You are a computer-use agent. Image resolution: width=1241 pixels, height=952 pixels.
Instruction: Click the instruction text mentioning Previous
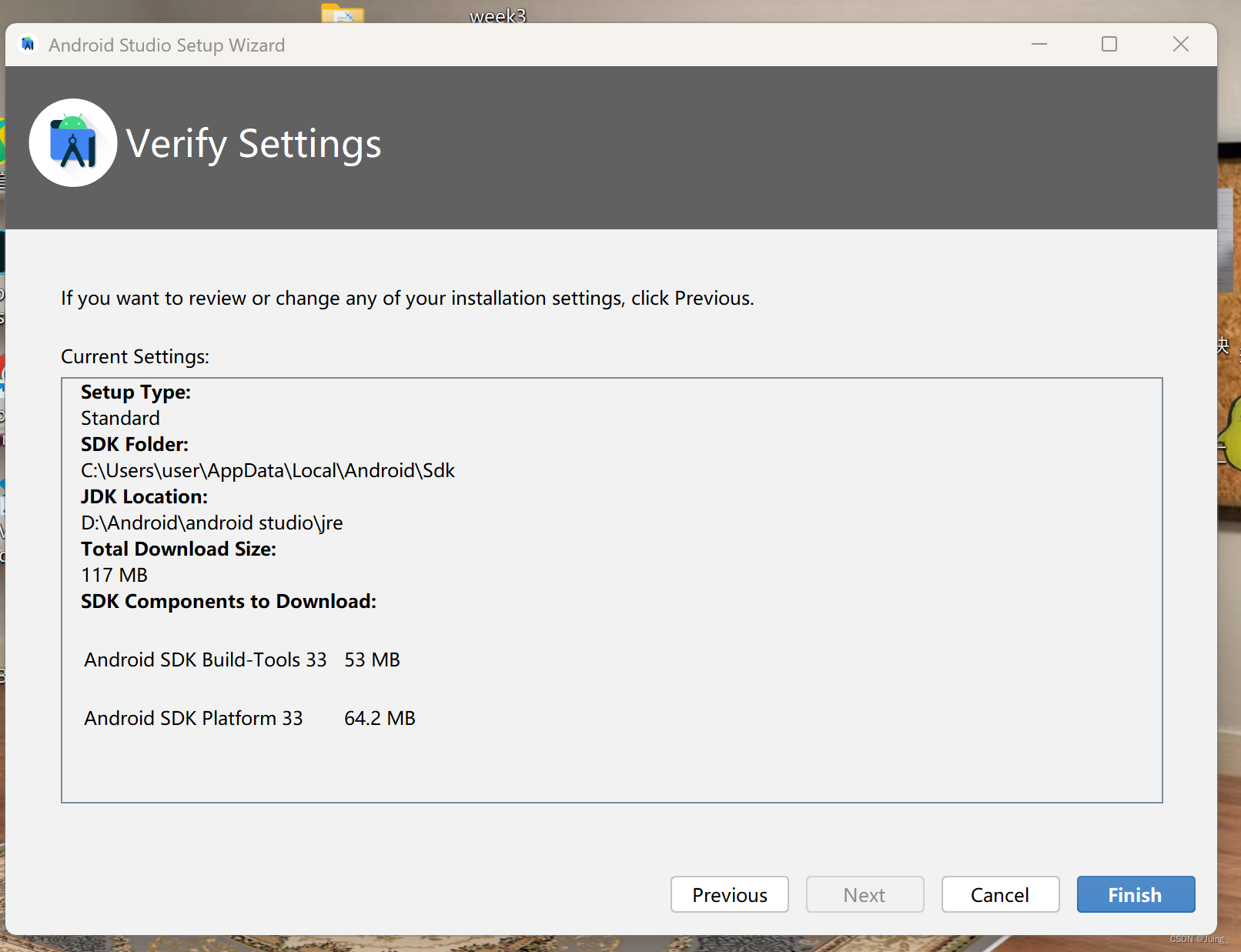(407, 298)
